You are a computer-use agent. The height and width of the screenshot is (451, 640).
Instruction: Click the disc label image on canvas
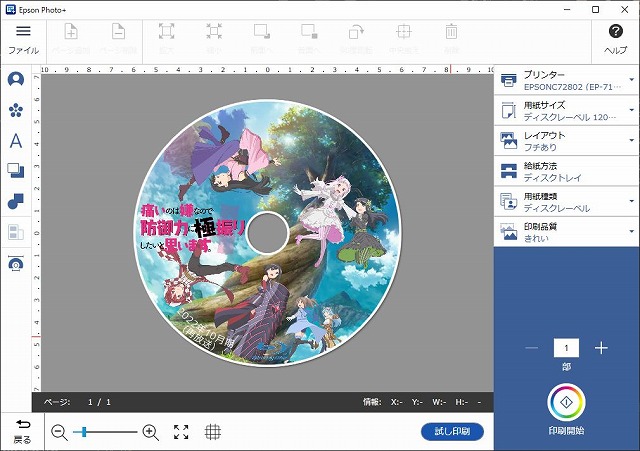pos(268,233)
